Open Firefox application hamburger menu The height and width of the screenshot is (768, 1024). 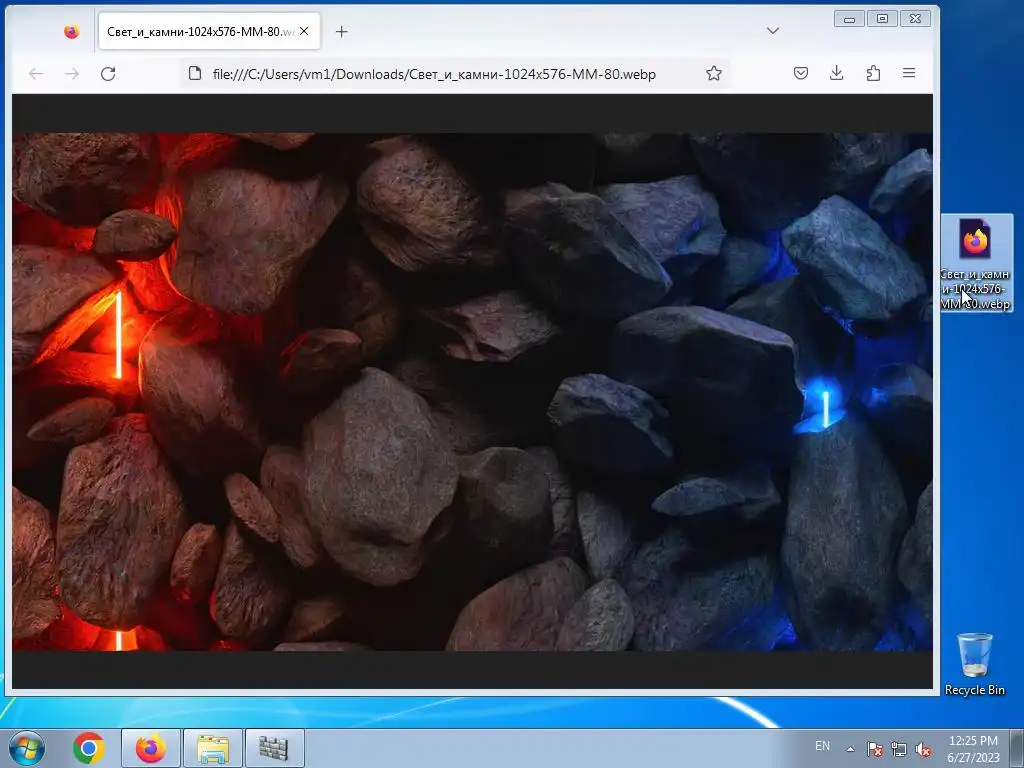tap(909, 73)
